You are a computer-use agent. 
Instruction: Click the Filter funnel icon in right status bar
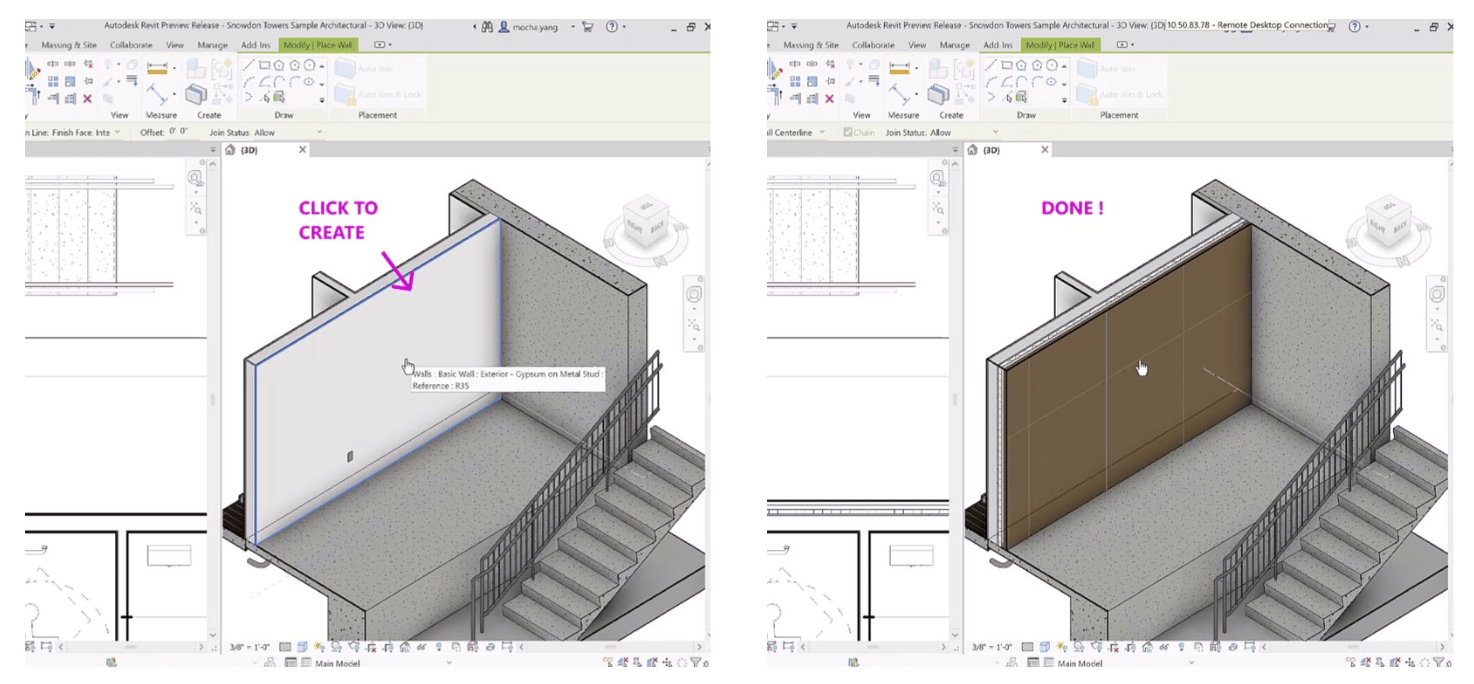pyautogui.click(x=1439, y=662)
